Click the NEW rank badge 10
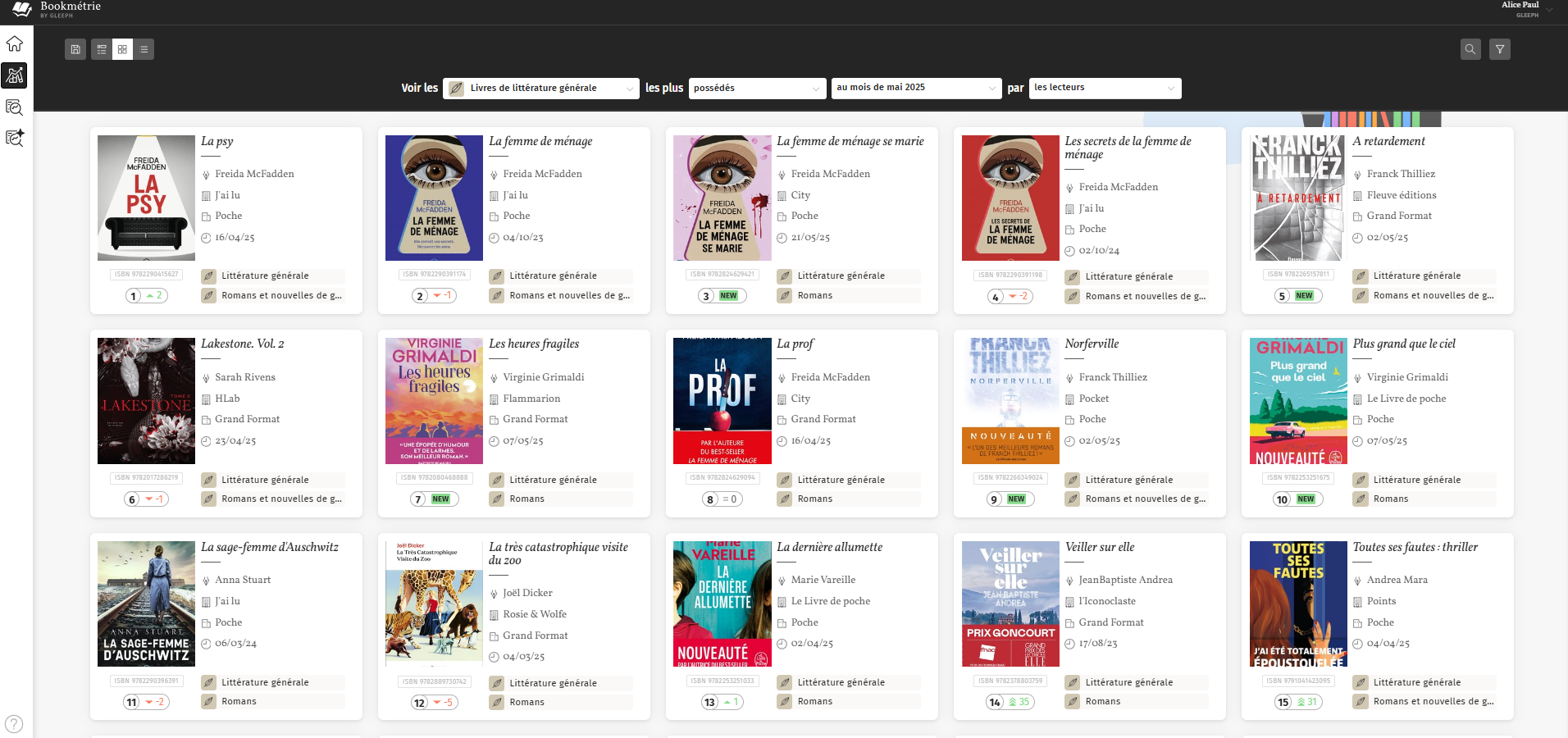1568x738 pixels. coord(1298,499)
